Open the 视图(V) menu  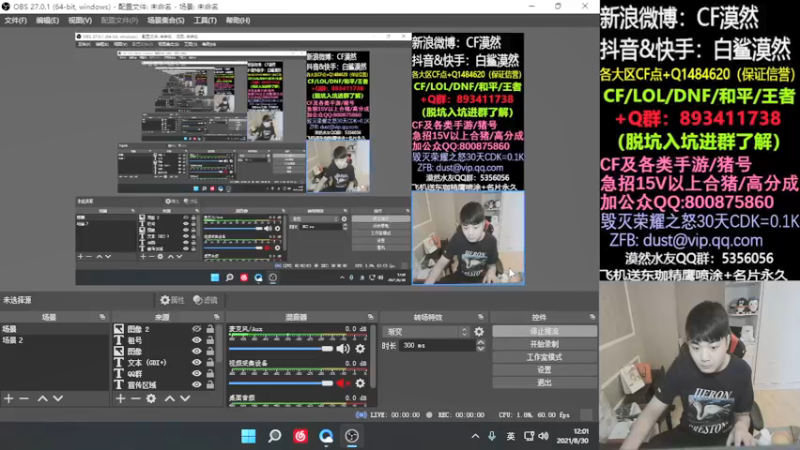point(80,20)
